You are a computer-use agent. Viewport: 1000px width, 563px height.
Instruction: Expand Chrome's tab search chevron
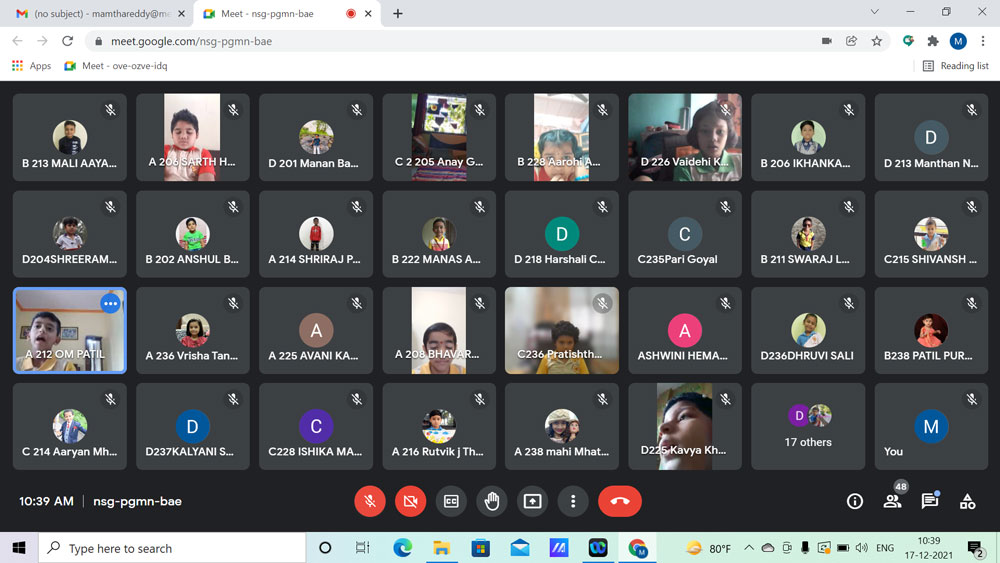click(x=874, y=13)
